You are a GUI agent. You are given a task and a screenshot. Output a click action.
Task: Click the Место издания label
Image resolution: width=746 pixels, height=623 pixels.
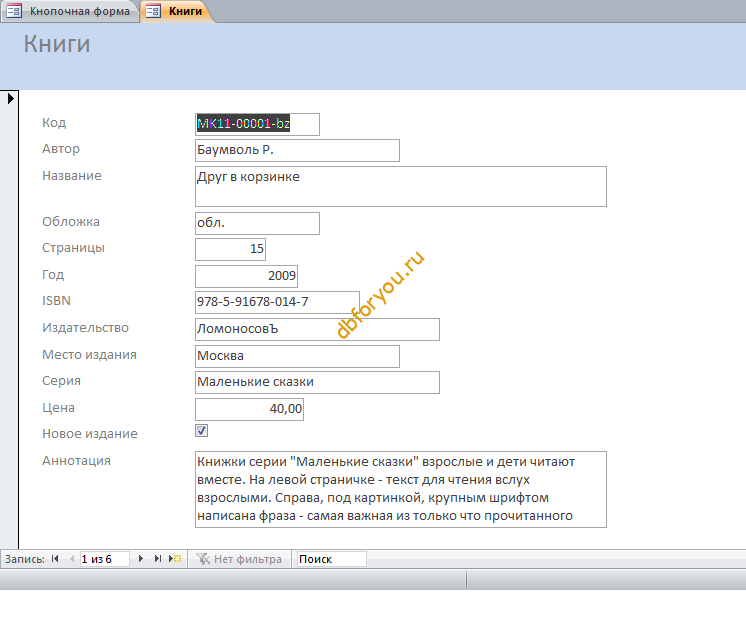pyautogui.click(x=89, y=355)
